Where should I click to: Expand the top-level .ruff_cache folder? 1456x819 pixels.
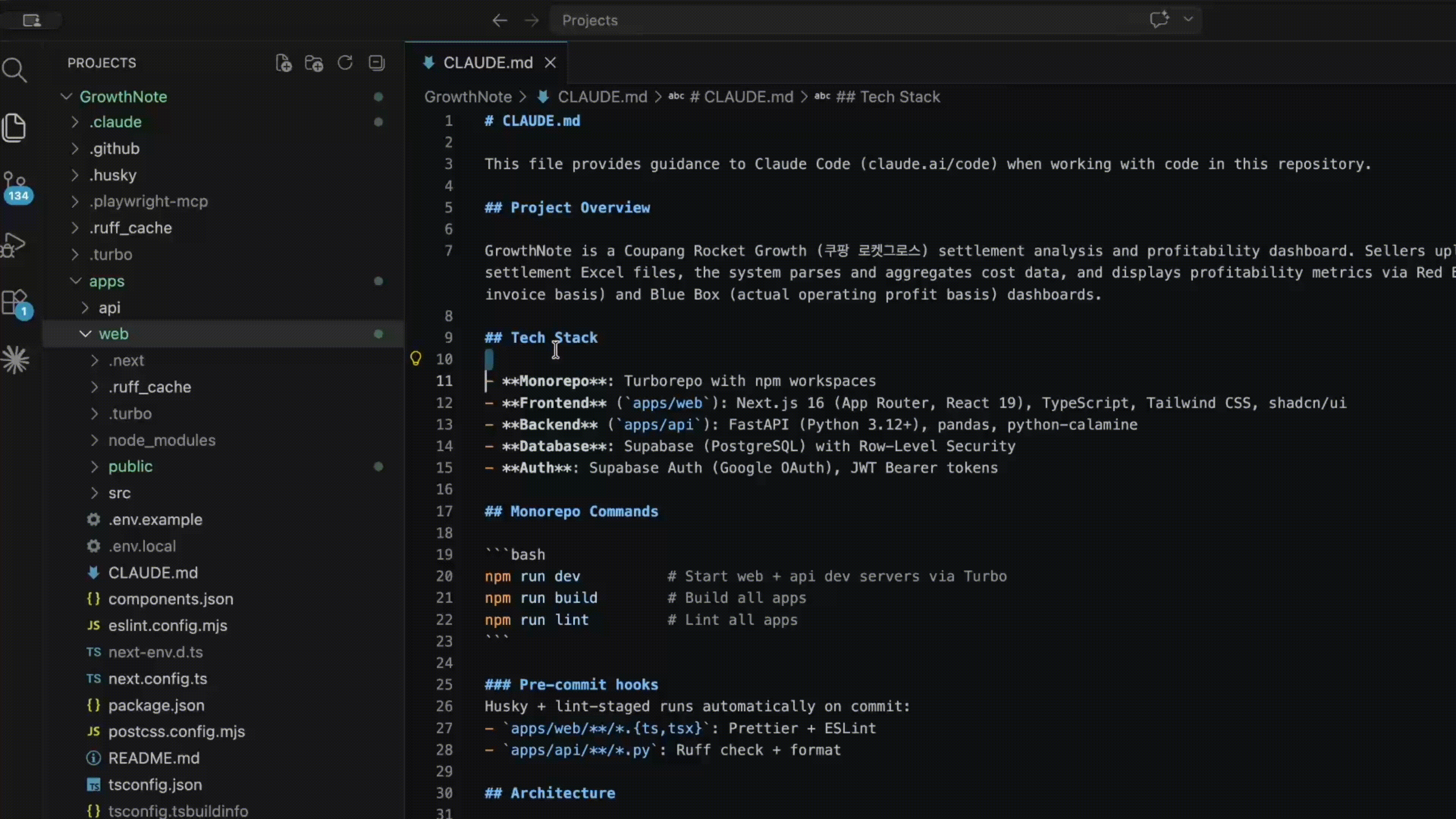coord(223,228)
